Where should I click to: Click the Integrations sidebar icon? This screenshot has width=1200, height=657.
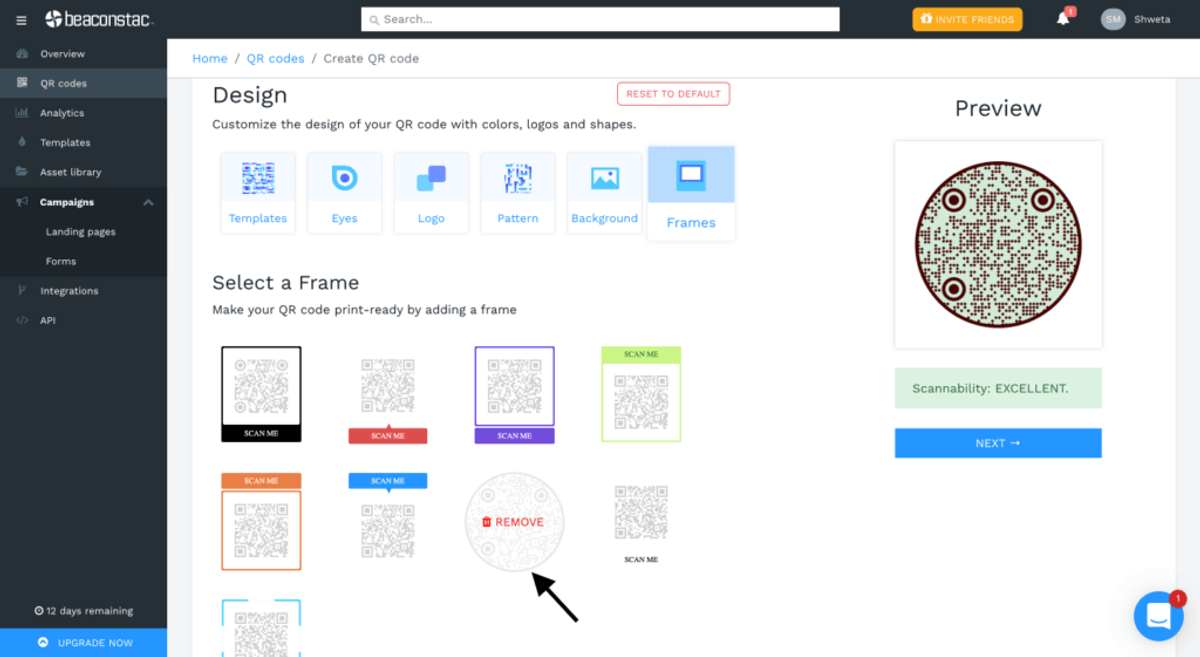[x=22, y=291]
